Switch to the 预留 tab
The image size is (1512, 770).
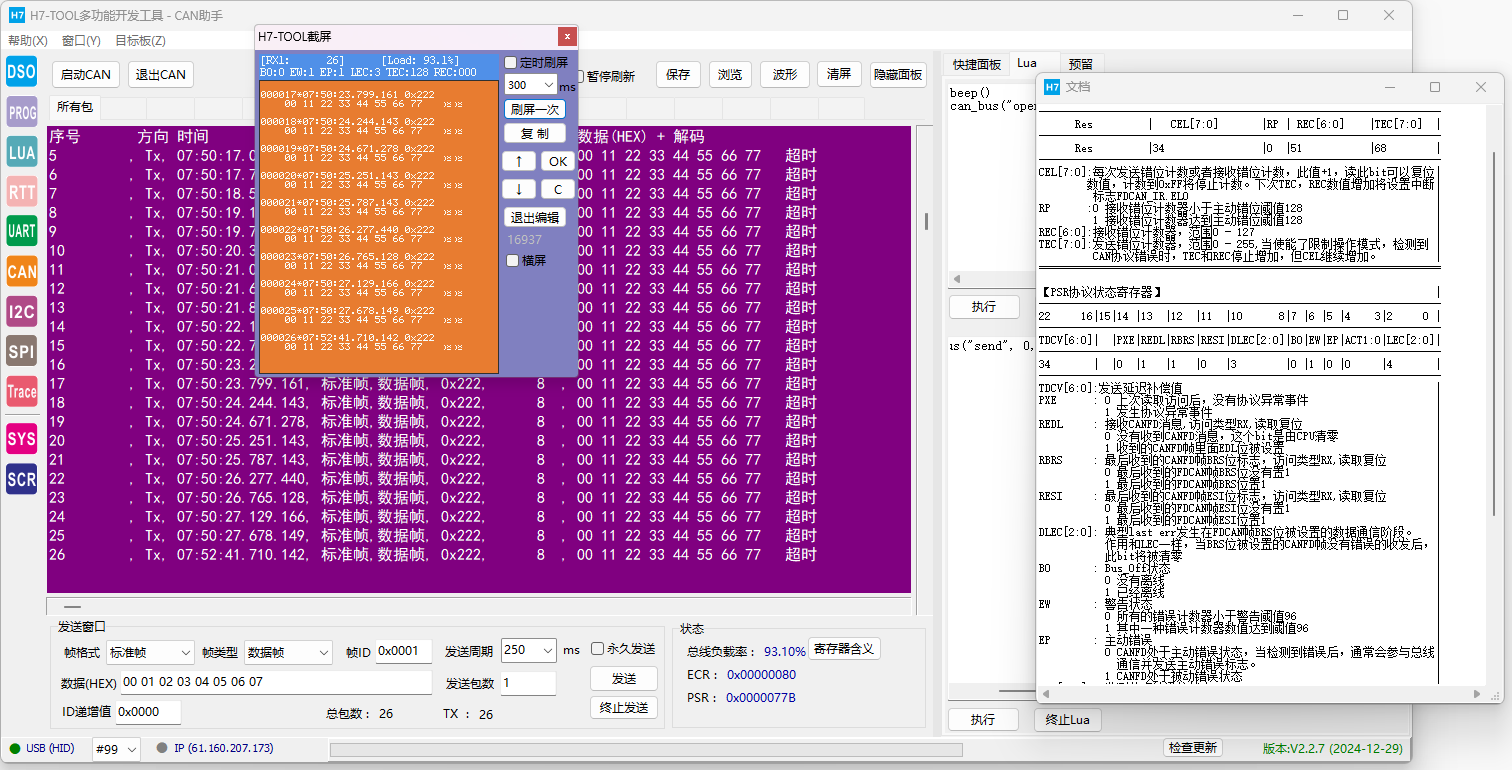1080,64
